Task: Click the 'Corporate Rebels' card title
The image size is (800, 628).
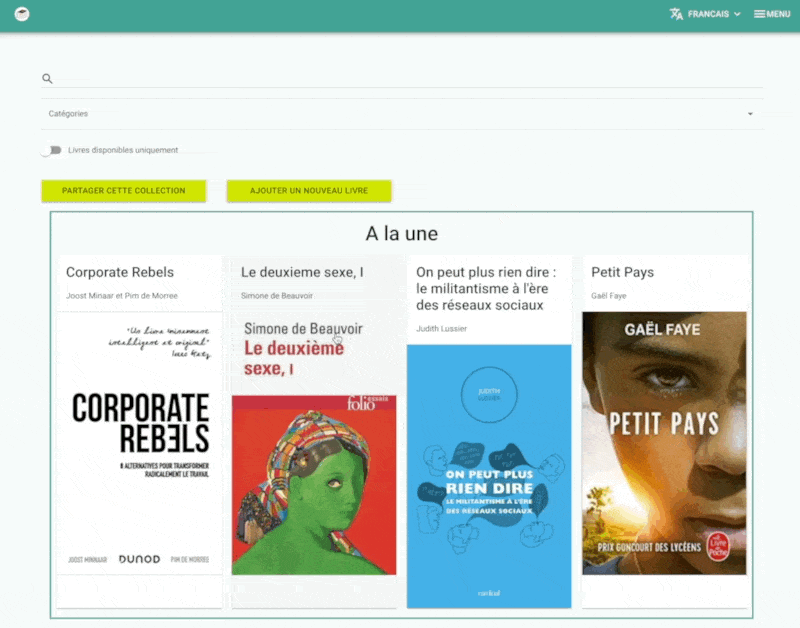Action: (x=120, y=272)
